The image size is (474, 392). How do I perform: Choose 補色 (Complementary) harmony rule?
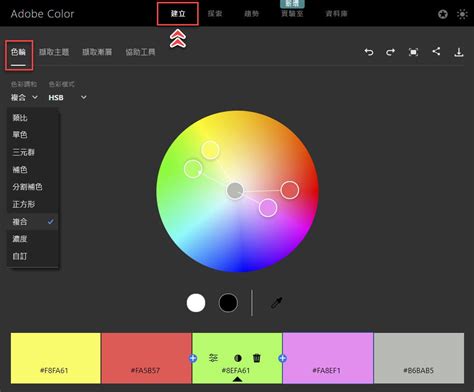coord(33,170)
